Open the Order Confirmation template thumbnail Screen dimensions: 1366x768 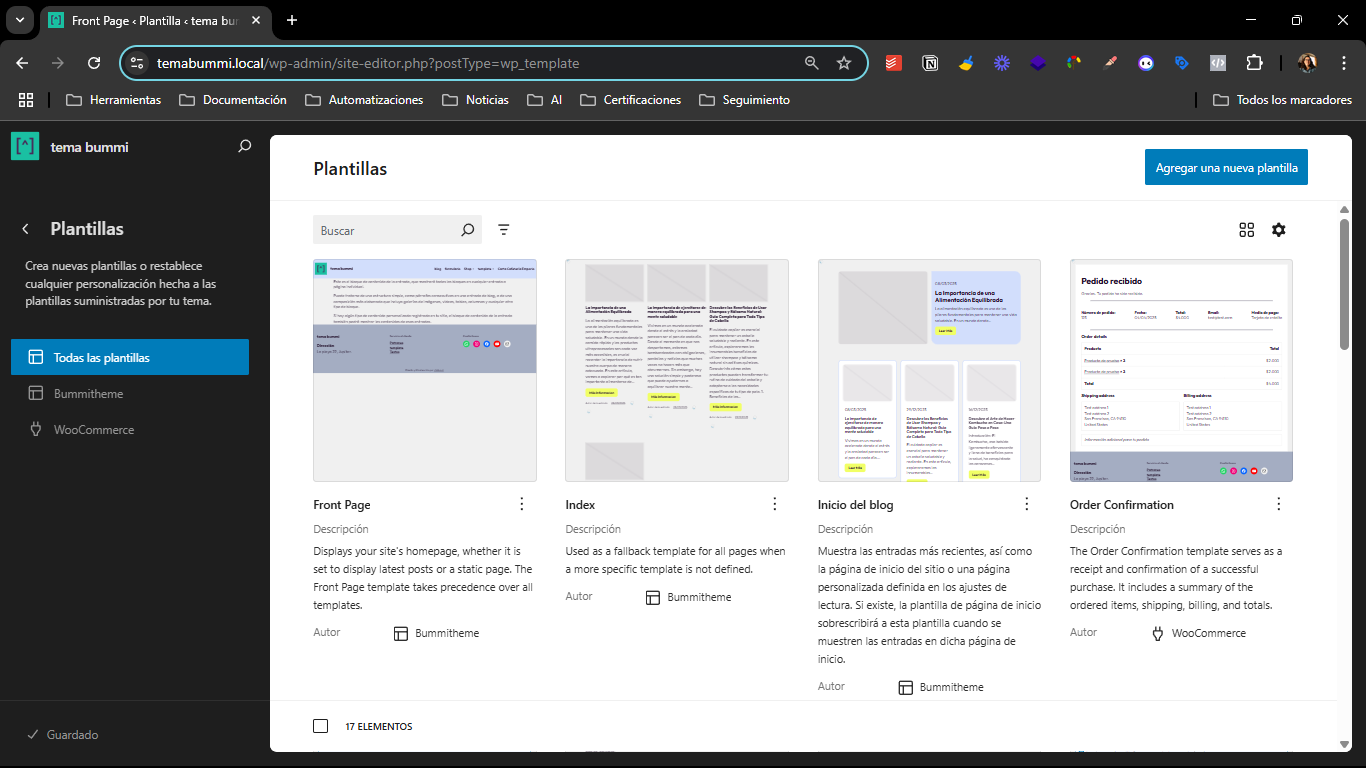1181,370
